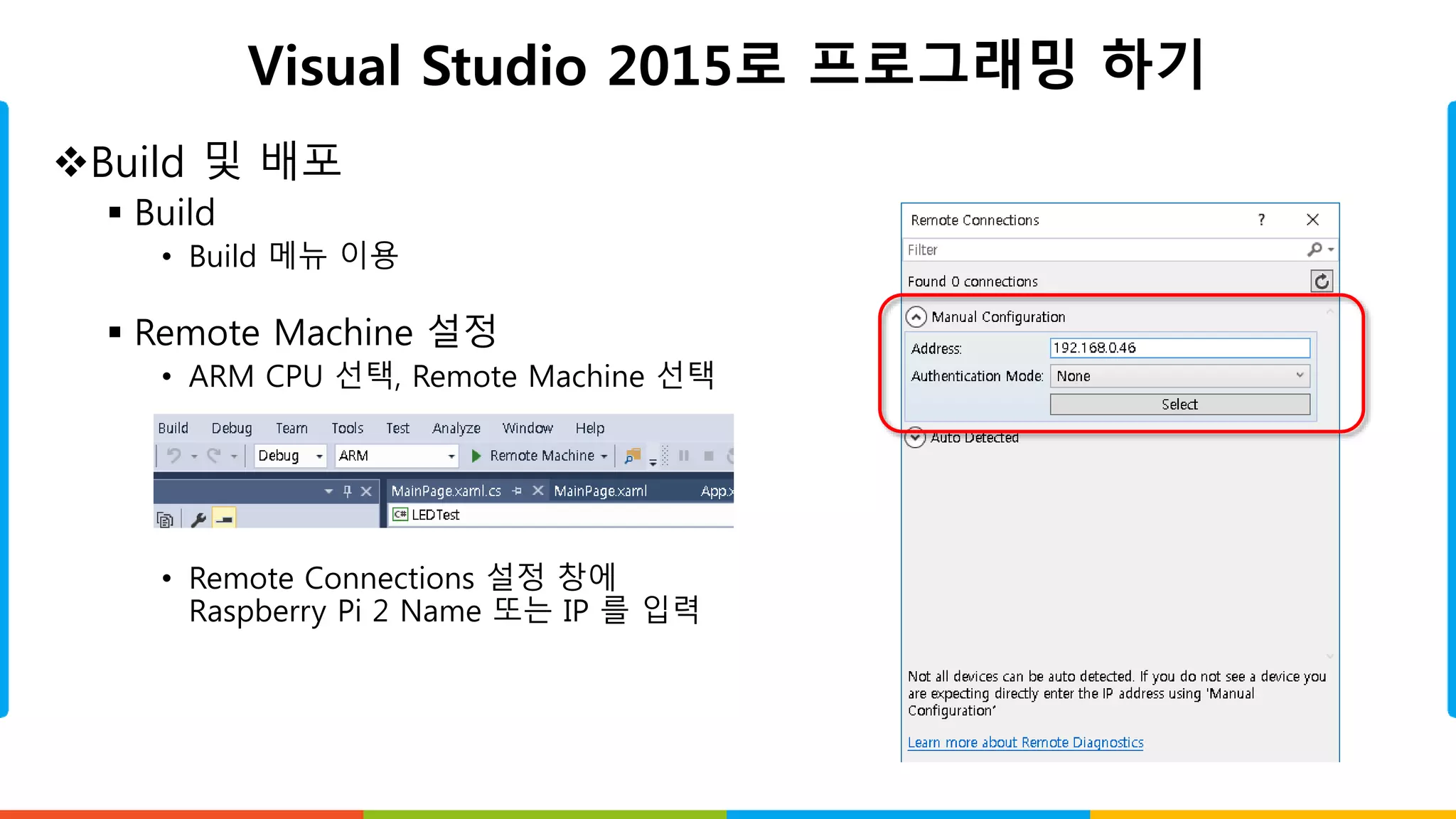
Task: Click the Address input field
Action: (1180, 348)
